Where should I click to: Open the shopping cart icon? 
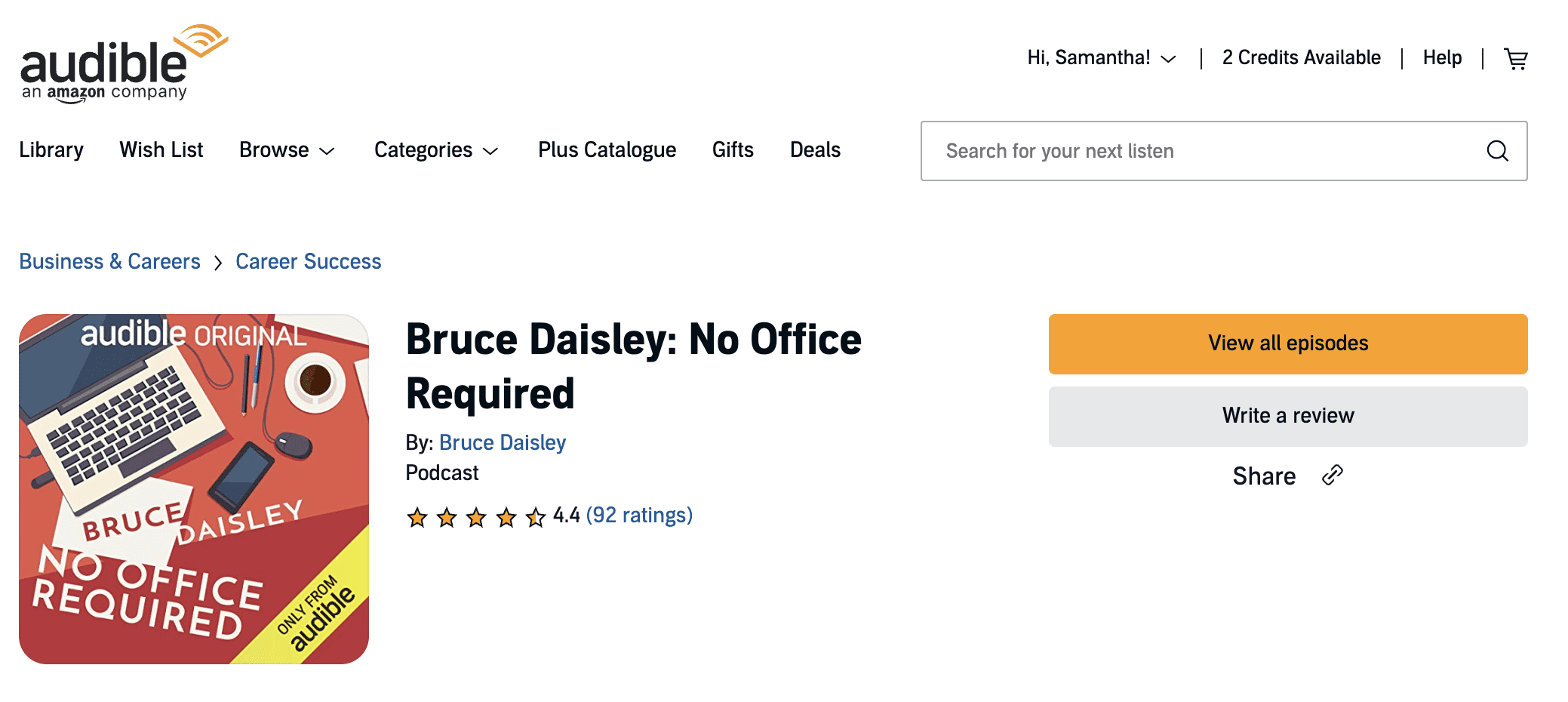[x=1516, y=58]
